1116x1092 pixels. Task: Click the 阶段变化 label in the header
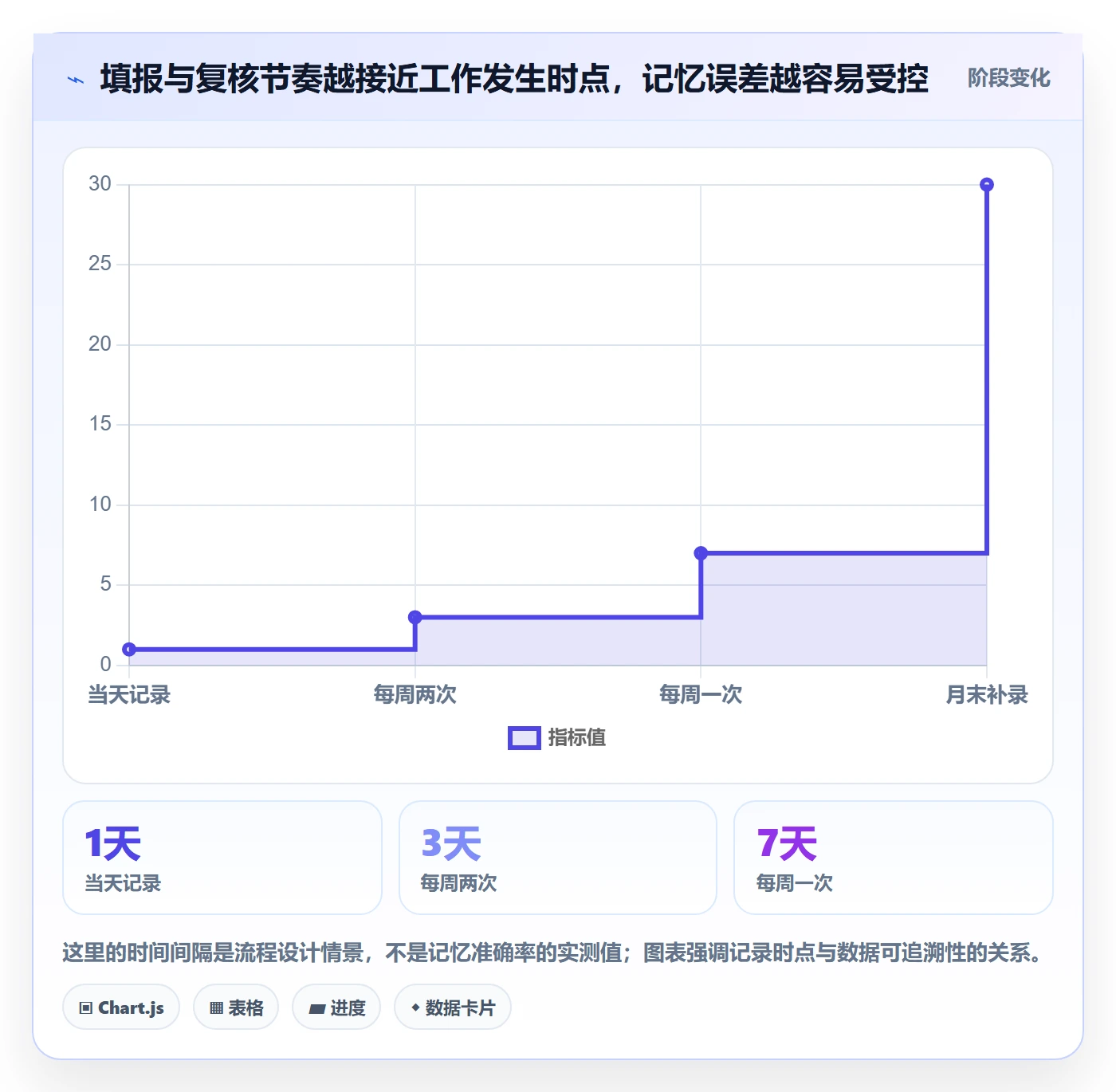coord(1008,78)
